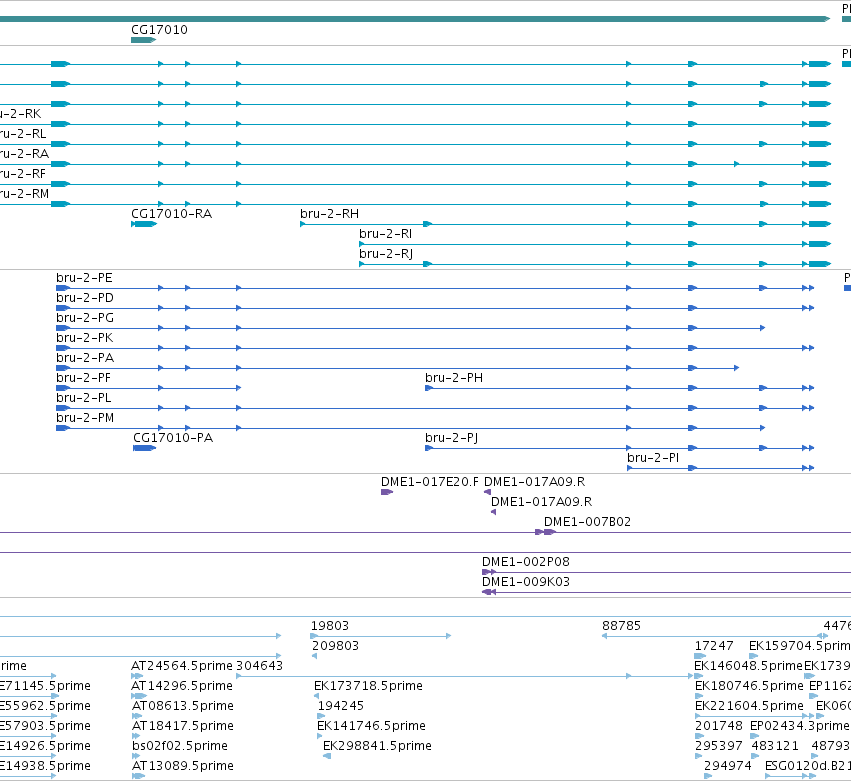Screen dimensions: 851x781
Task: Click the 304643 feature label
Action: click(259, 666)
